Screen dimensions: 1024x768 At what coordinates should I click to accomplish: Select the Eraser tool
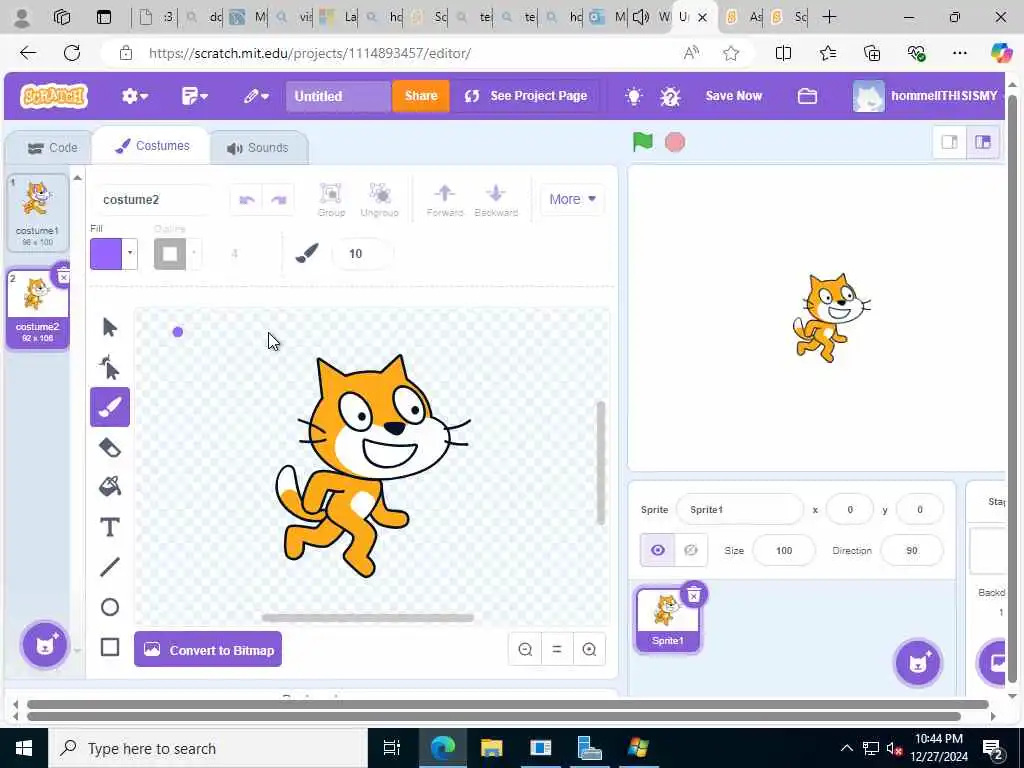click(x=110, y=447)
